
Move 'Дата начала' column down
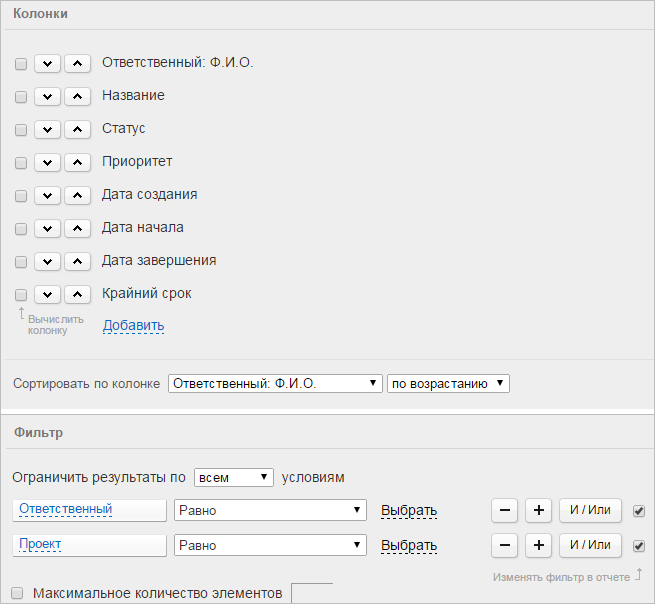click(48, 228)
